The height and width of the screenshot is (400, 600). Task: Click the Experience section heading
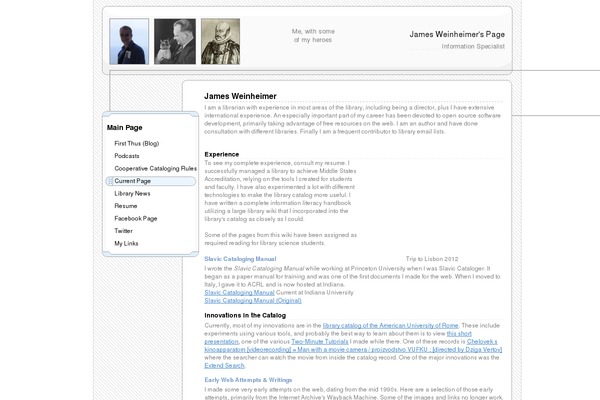pyautogui.click(x=222, y=154)
